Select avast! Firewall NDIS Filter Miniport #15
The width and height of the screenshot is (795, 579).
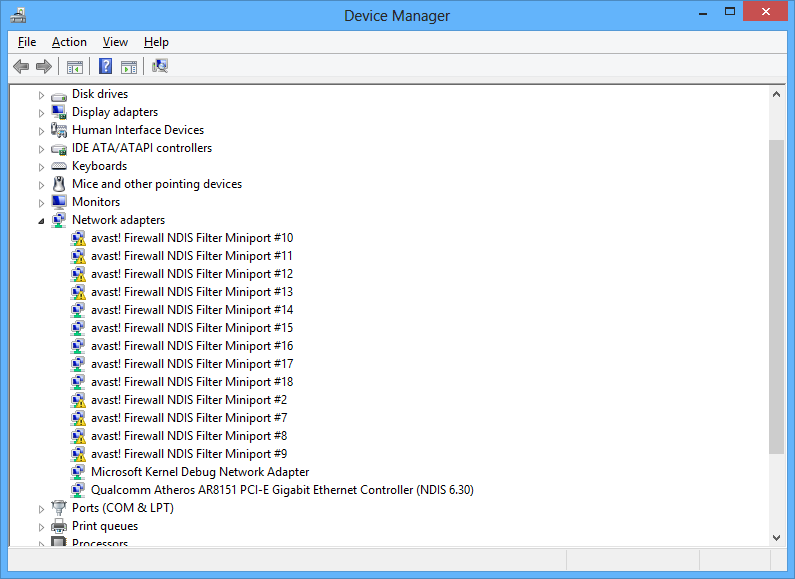(x=192, y=328)
